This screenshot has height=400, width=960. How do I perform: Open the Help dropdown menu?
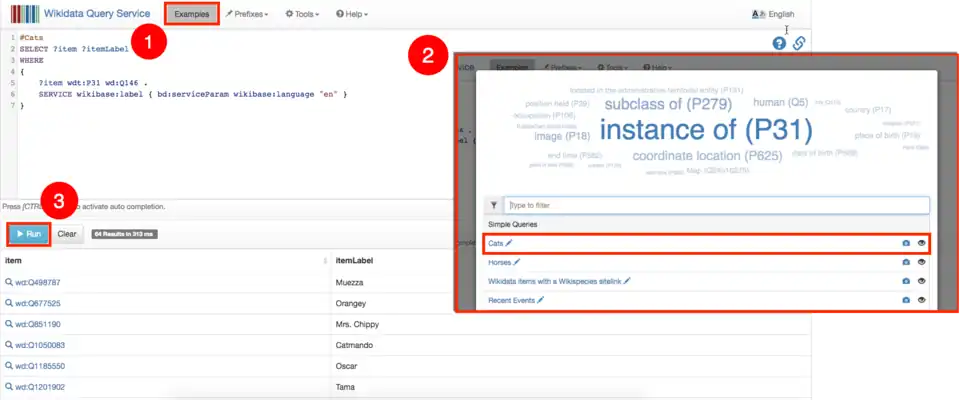tap(351, 14)
